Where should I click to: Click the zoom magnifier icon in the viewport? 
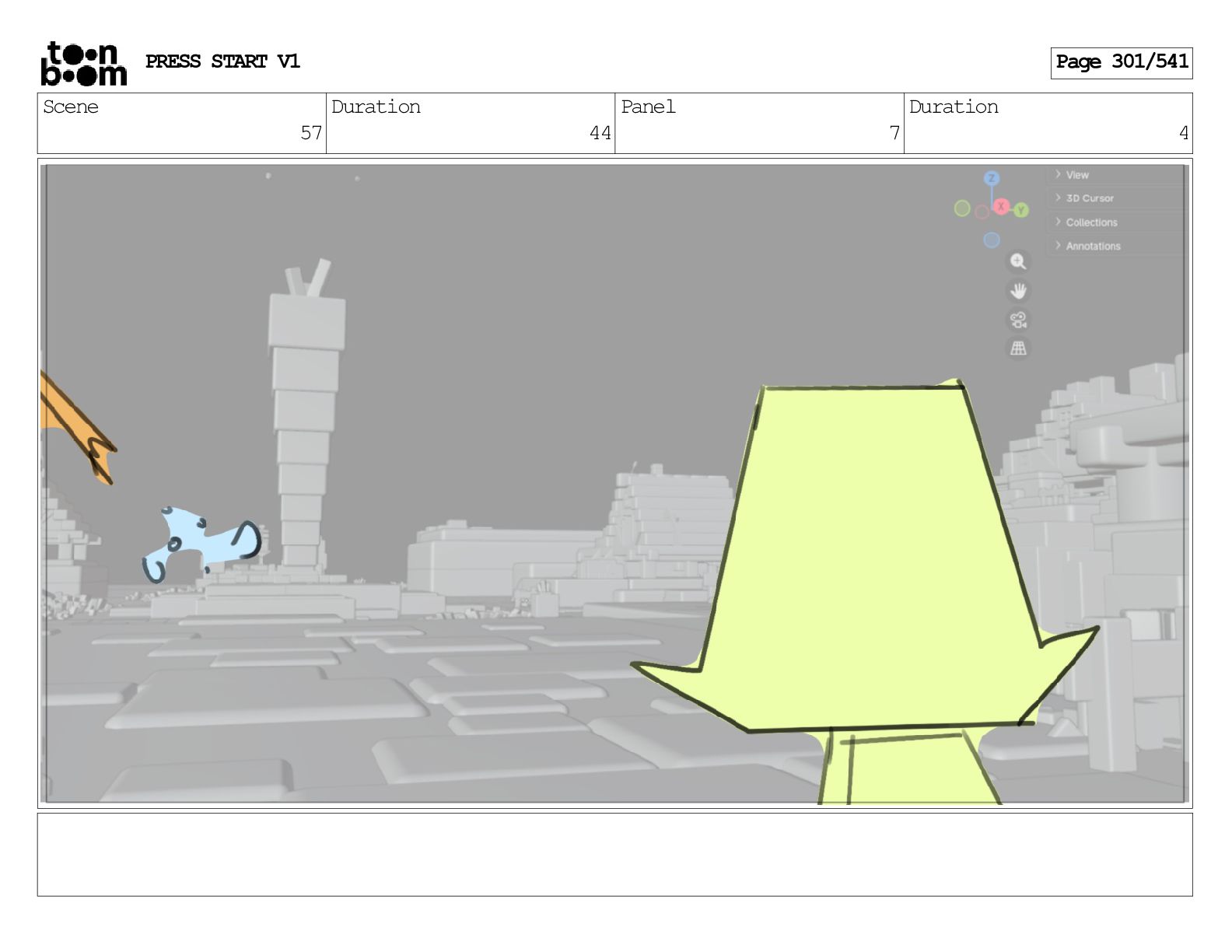click(1018, 261)
